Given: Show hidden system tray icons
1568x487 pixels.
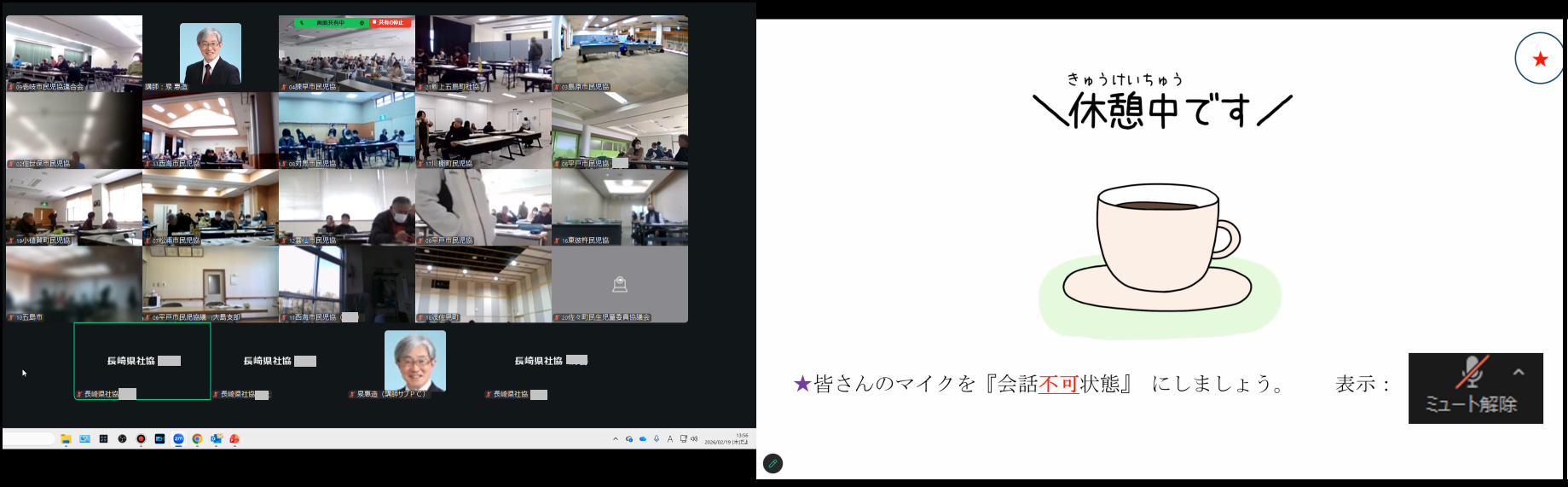Looking at the screenshot, I should click(616, 439).
